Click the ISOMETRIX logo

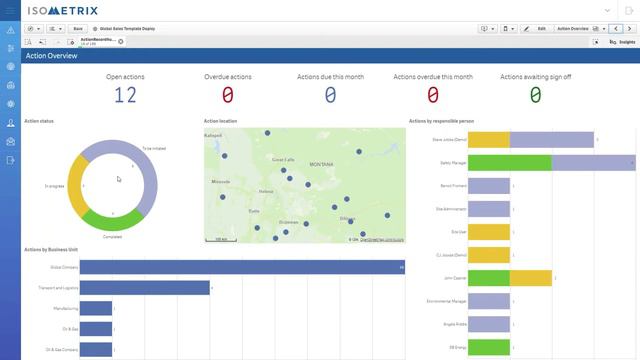(x=63, y=11)
